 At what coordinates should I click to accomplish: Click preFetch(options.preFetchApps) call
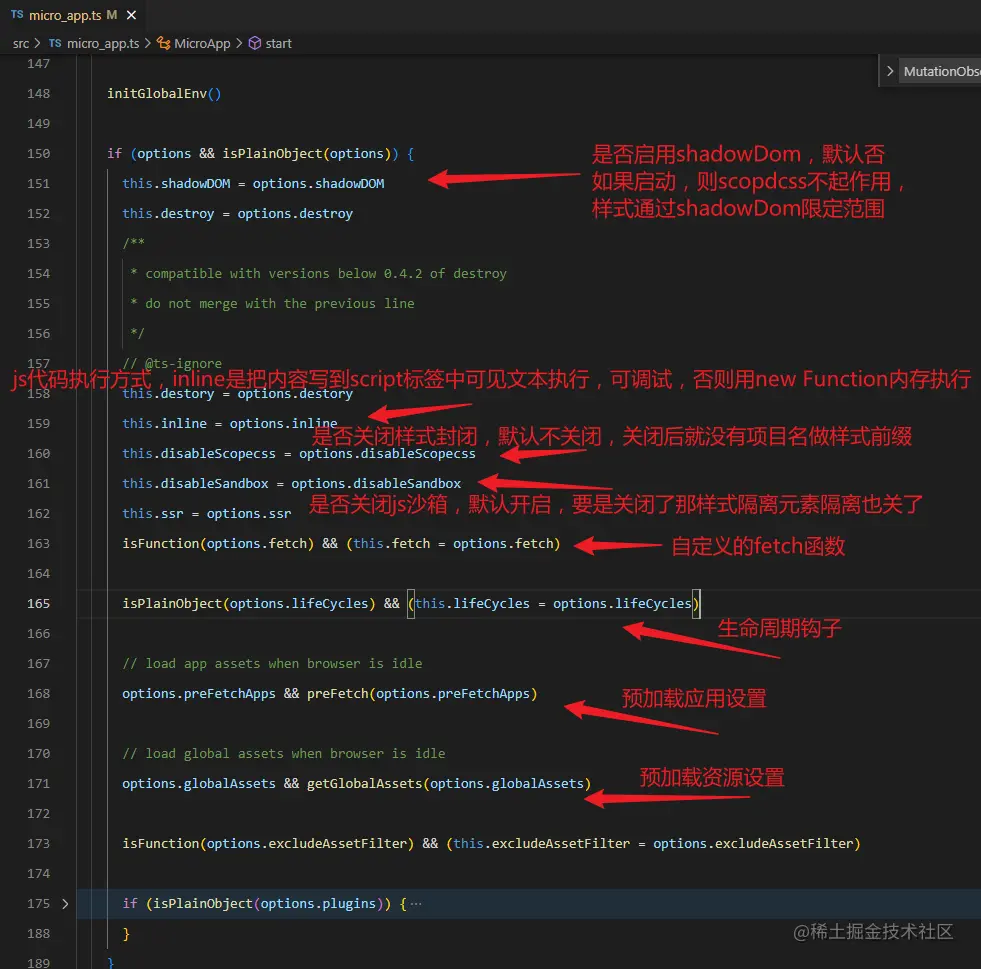422,694
